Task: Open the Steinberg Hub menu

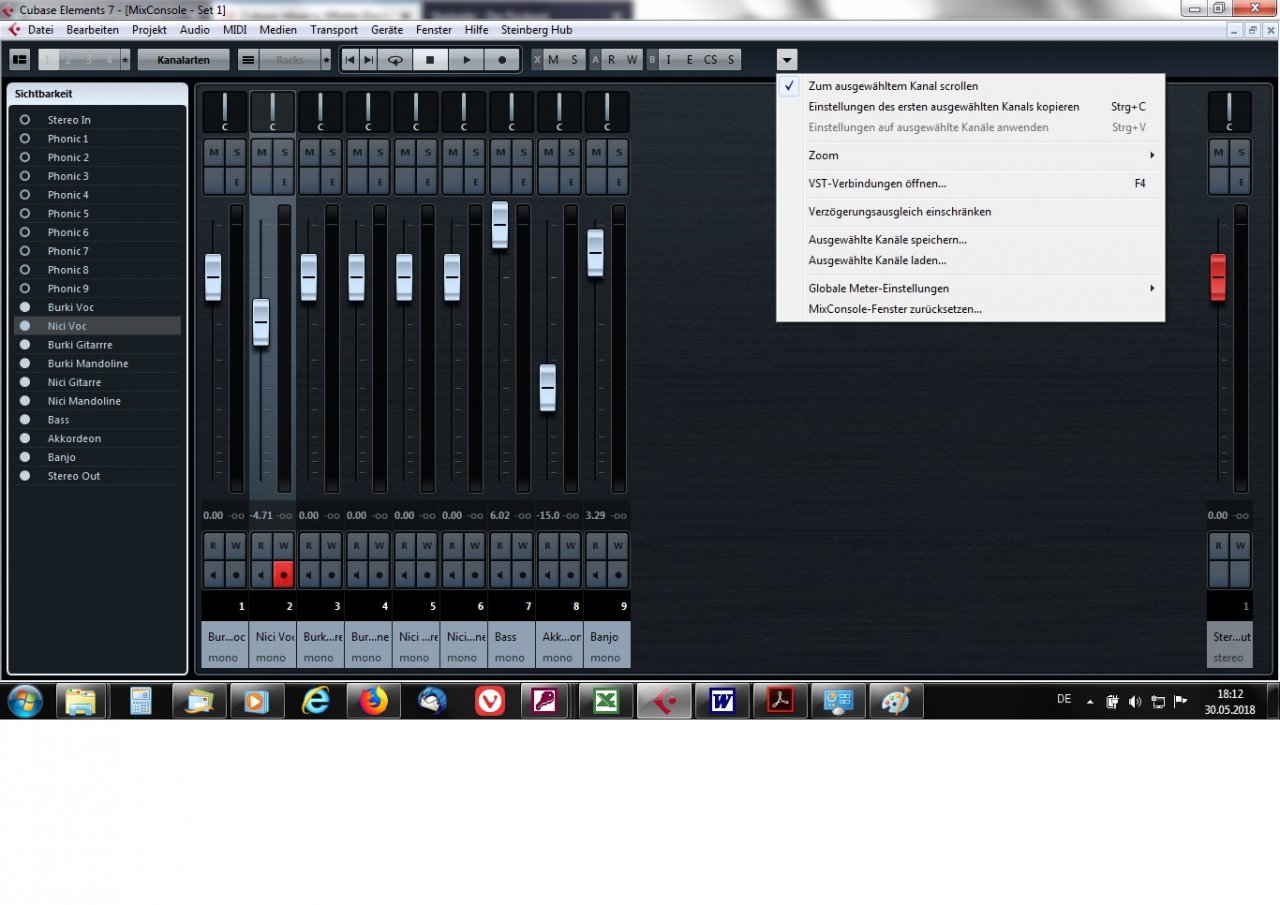Action: pos(537,30)
